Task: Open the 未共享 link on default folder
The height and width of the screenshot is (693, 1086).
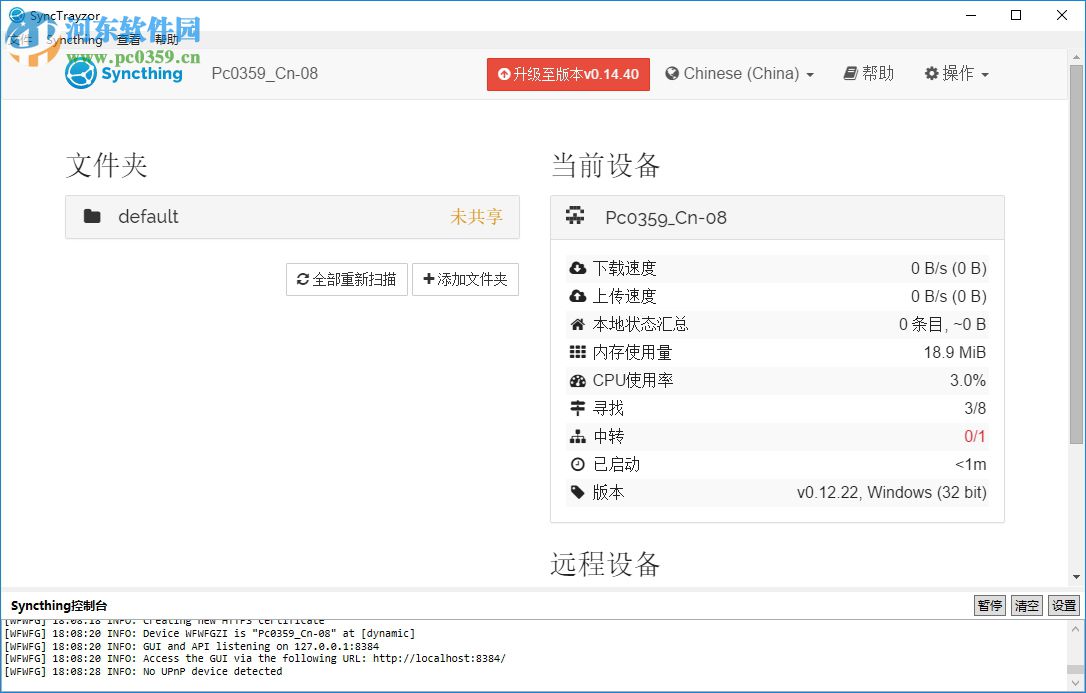Action: point(477,216)
